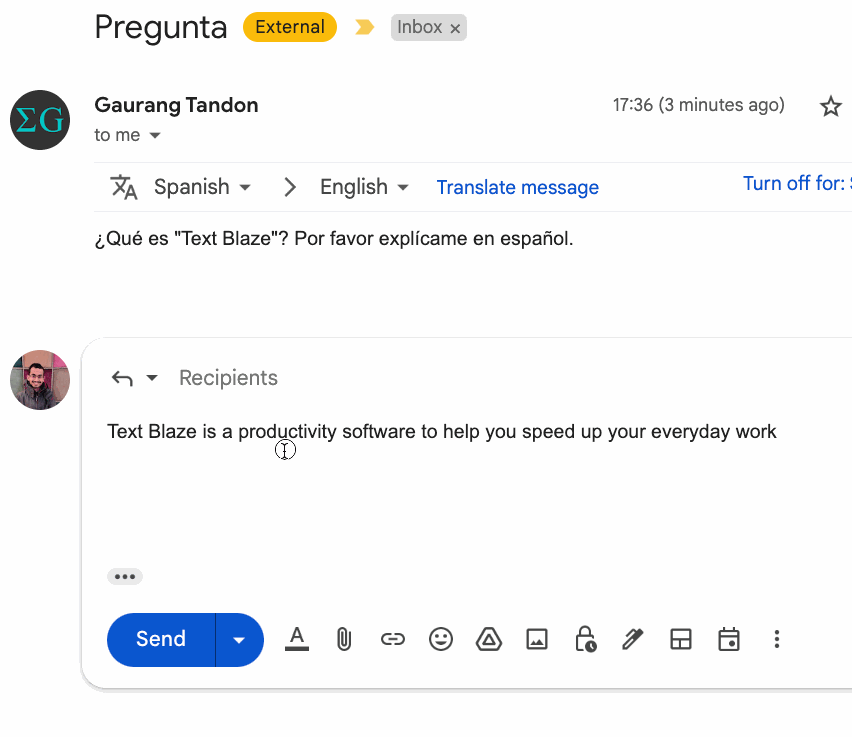This screenshot has height=737, width=852.
Task: Choose a layout template icon
Action: click(x=681, y=639)
